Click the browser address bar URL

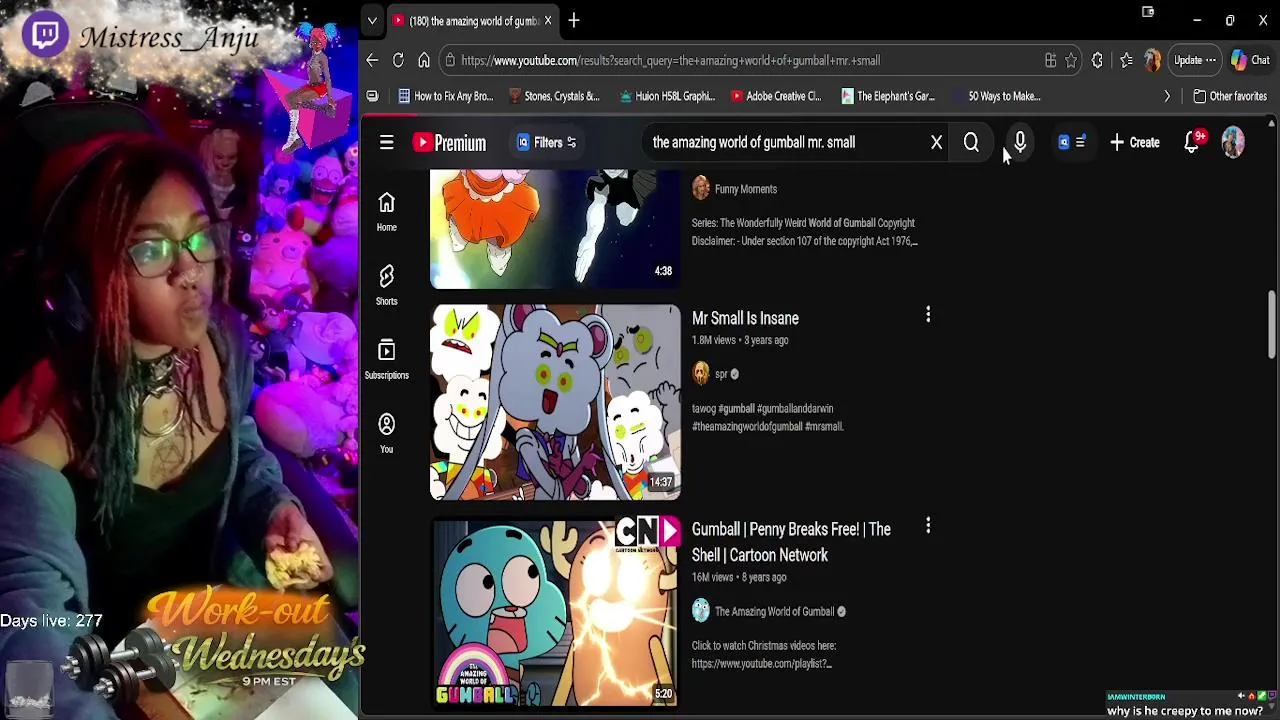click(670, 60)
